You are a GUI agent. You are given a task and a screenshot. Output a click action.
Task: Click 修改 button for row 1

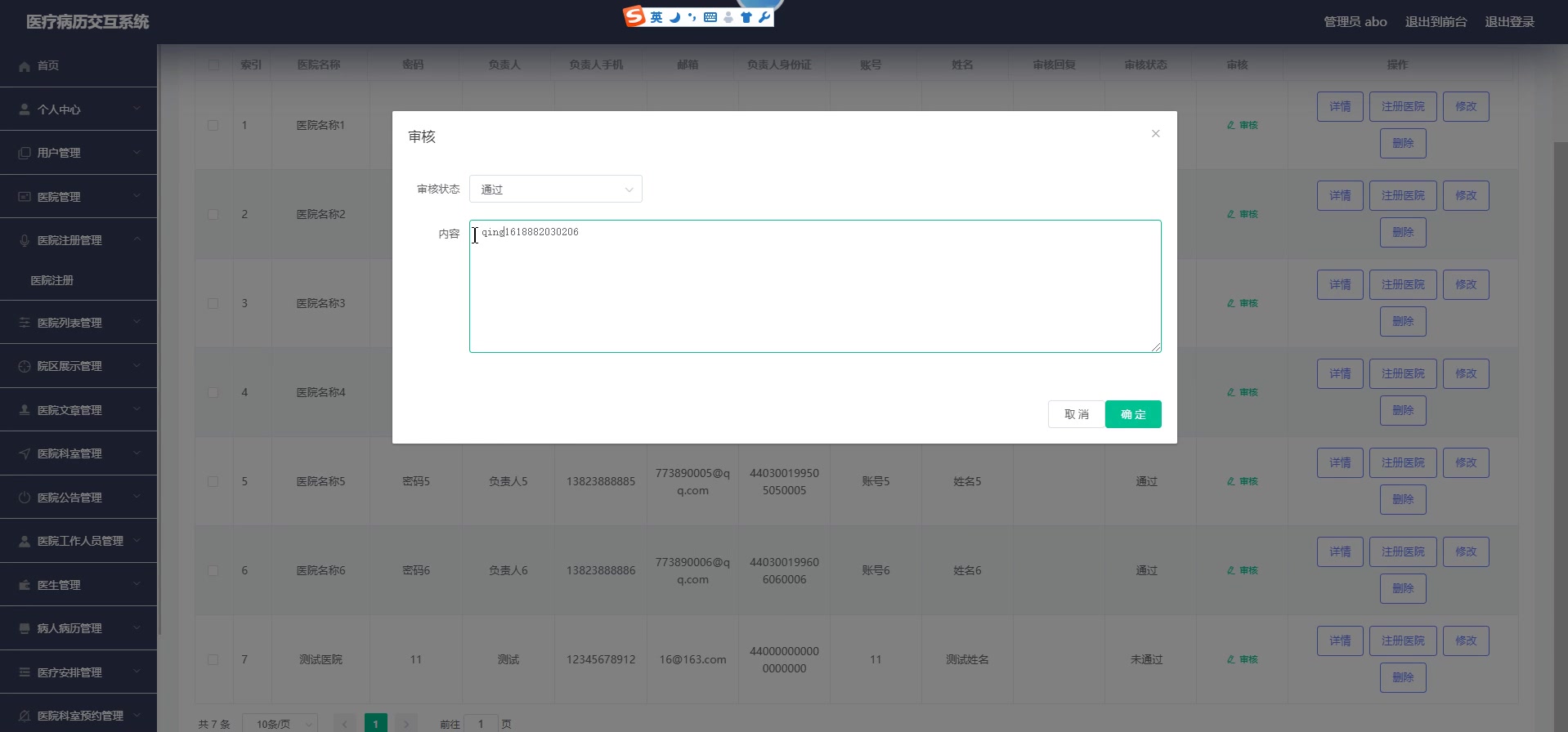coord(1466,106)
